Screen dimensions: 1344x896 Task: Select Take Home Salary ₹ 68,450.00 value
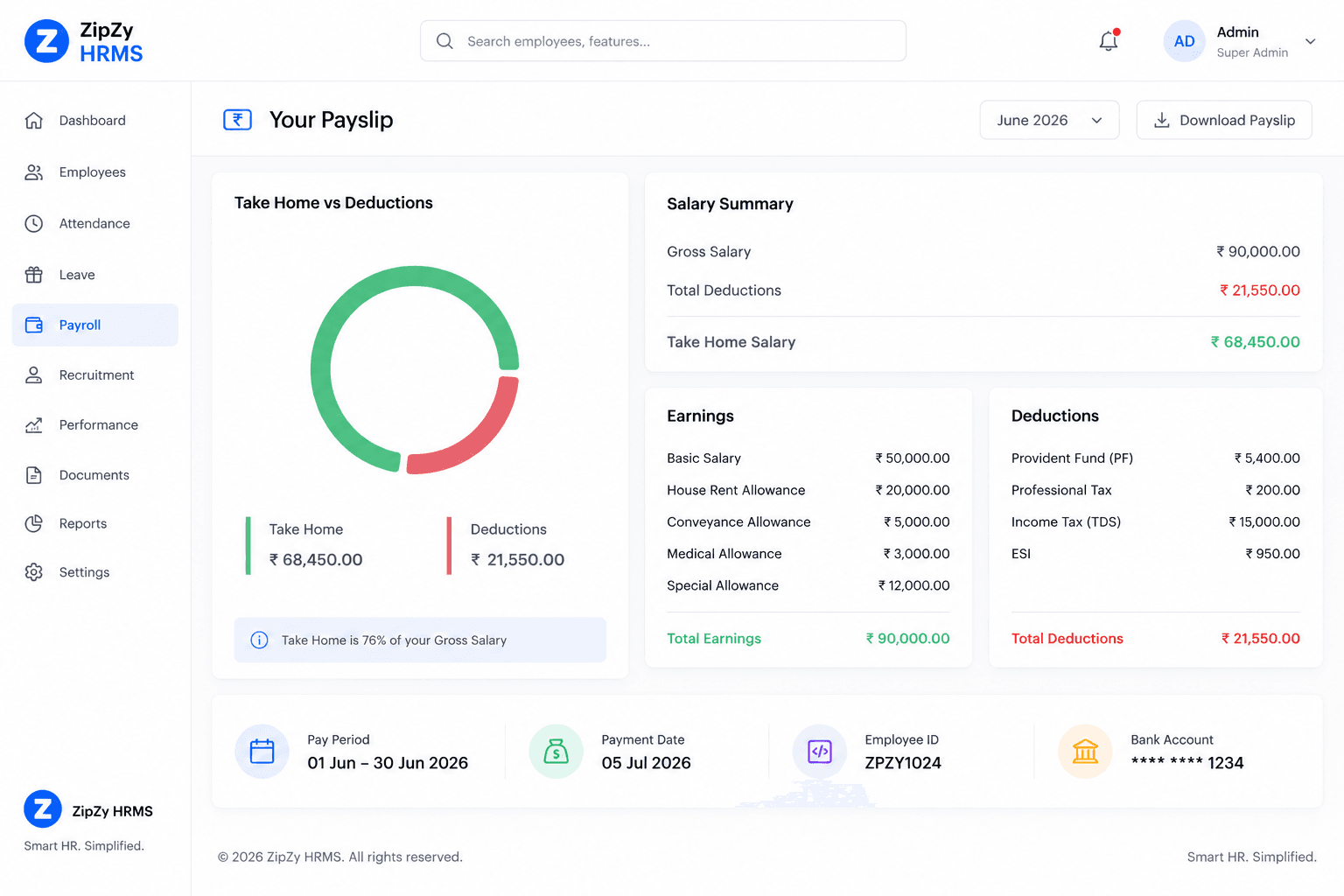point(1255,342)
